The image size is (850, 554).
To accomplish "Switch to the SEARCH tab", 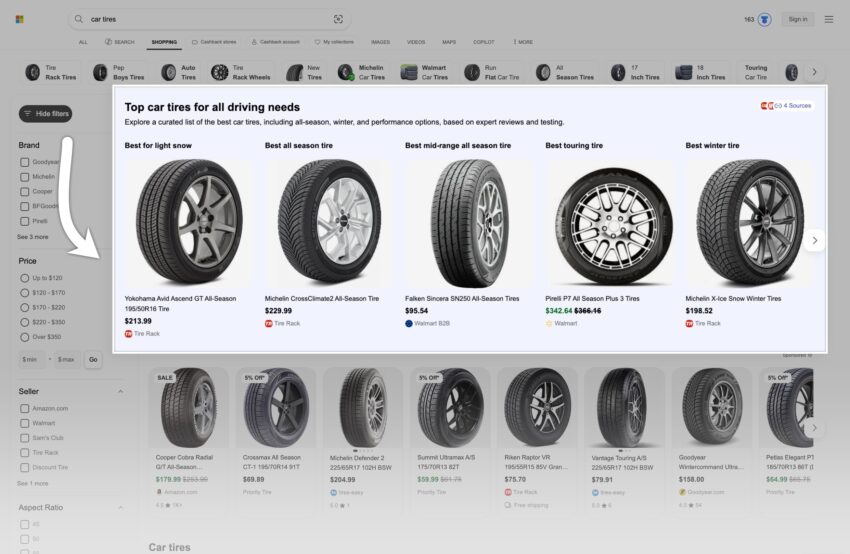I will [119, 42].
